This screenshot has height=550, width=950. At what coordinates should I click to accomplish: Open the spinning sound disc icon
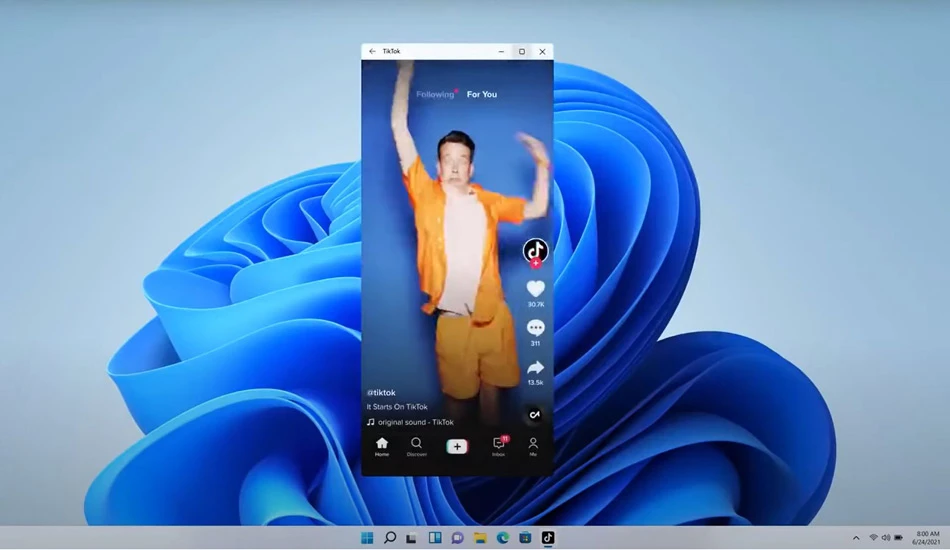coord(534,415)
